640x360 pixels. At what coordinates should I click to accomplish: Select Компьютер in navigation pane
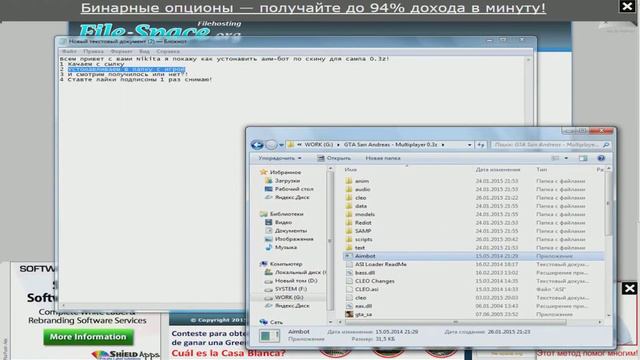point(281,264)
